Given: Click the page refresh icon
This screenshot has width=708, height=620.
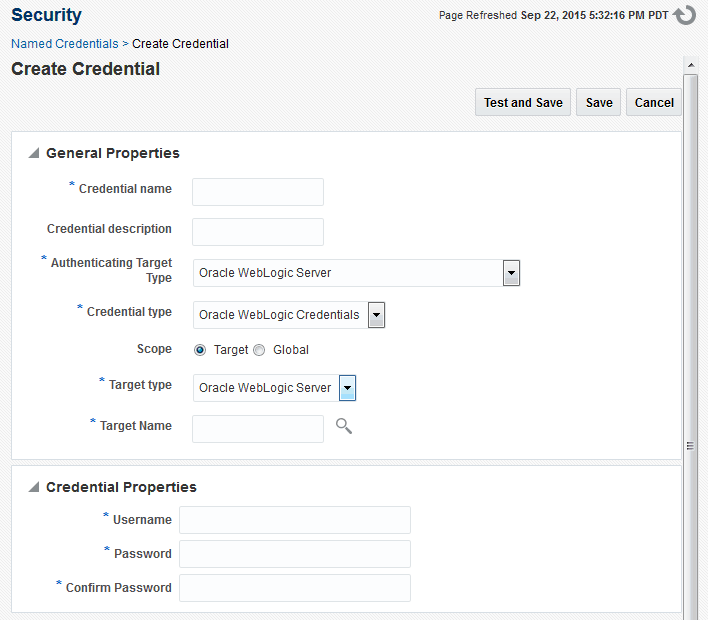Looking at the screenshot, I should [x=684, y=15].
